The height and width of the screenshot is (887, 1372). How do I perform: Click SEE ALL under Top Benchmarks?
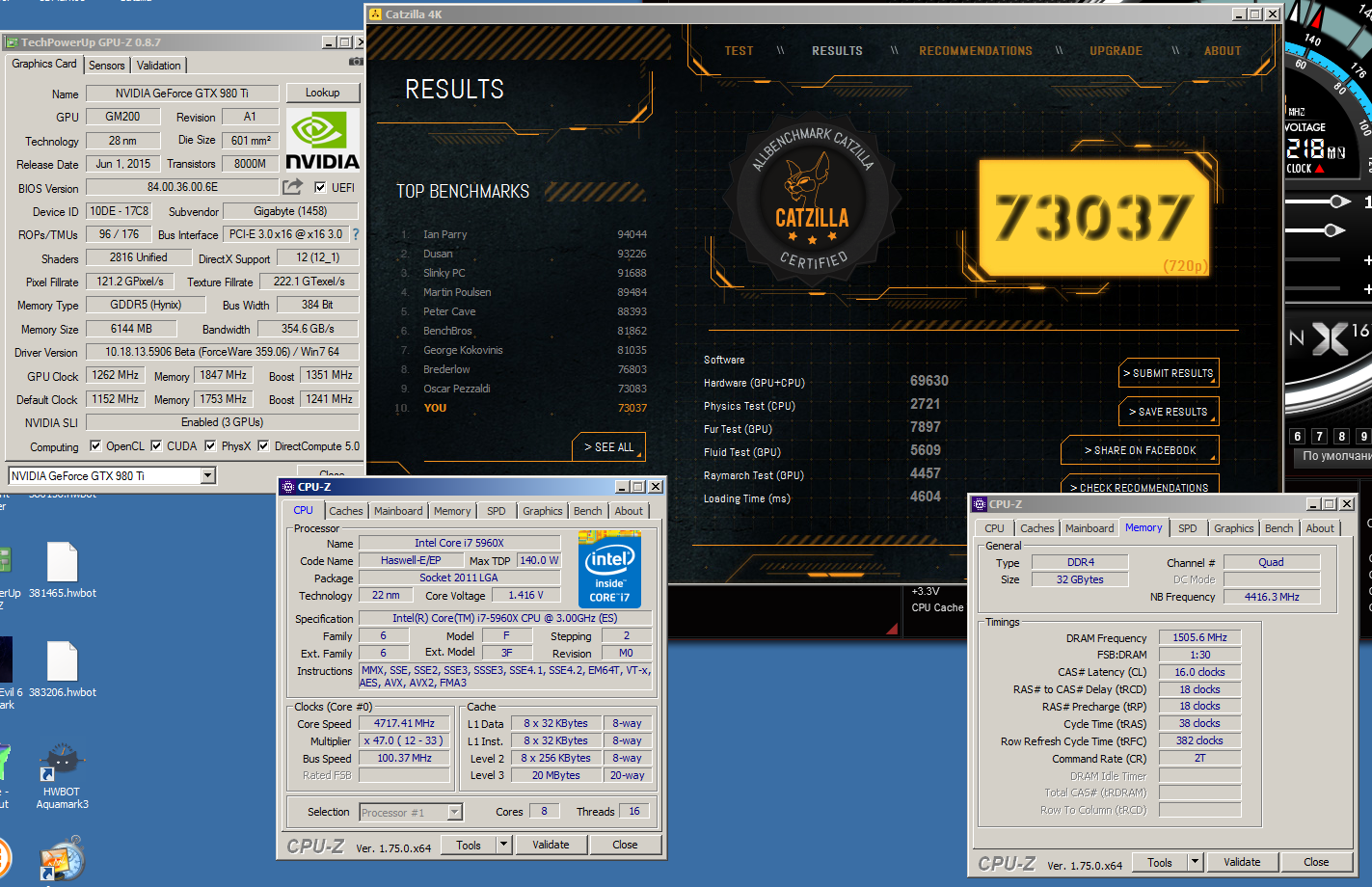click(609, 447)
